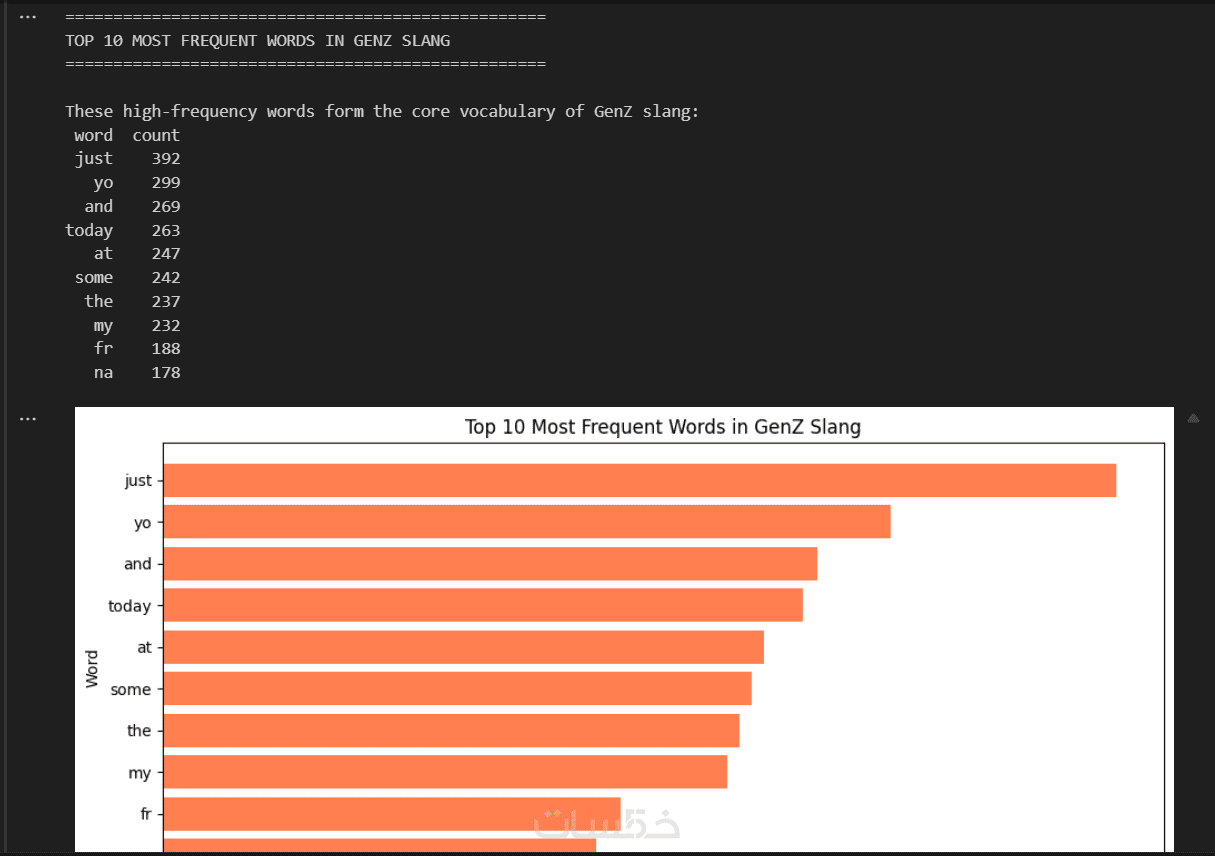Click the orange bar for 'some'
Image resolution: width=1215 pixels, height=856 pixels.
coord(457,689)
